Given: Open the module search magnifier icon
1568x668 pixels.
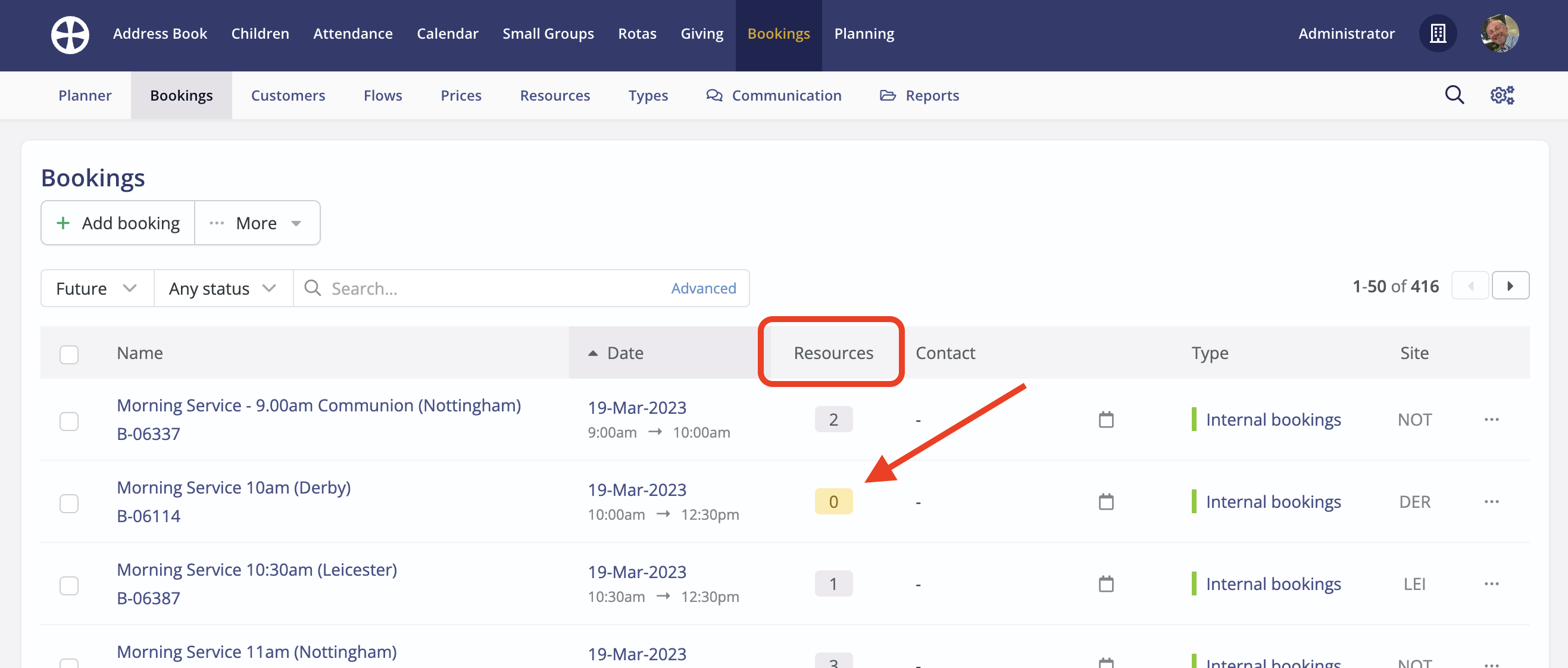Looking at the screenshot, I should [x=1454, y=95].
